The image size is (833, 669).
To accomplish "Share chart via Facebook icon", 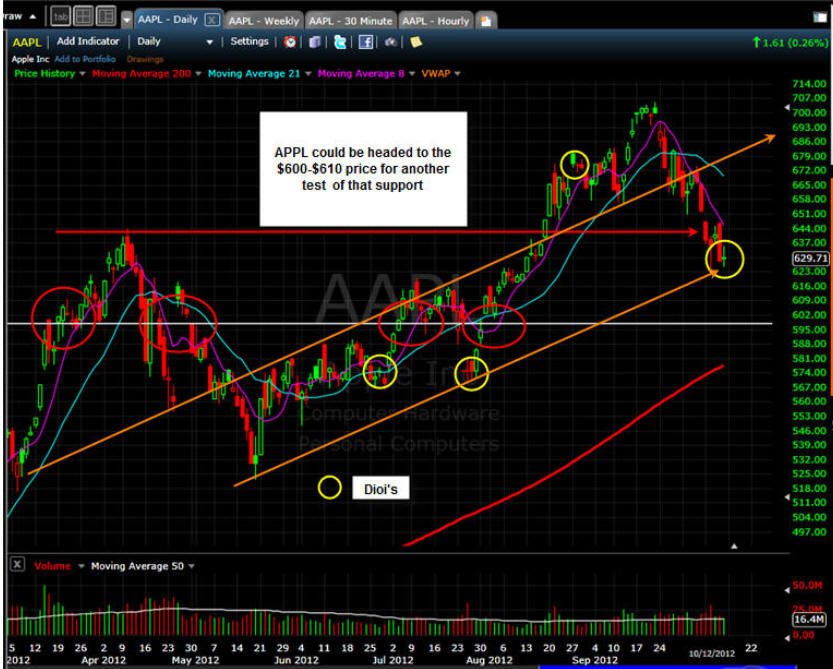I will click(366, 42).
